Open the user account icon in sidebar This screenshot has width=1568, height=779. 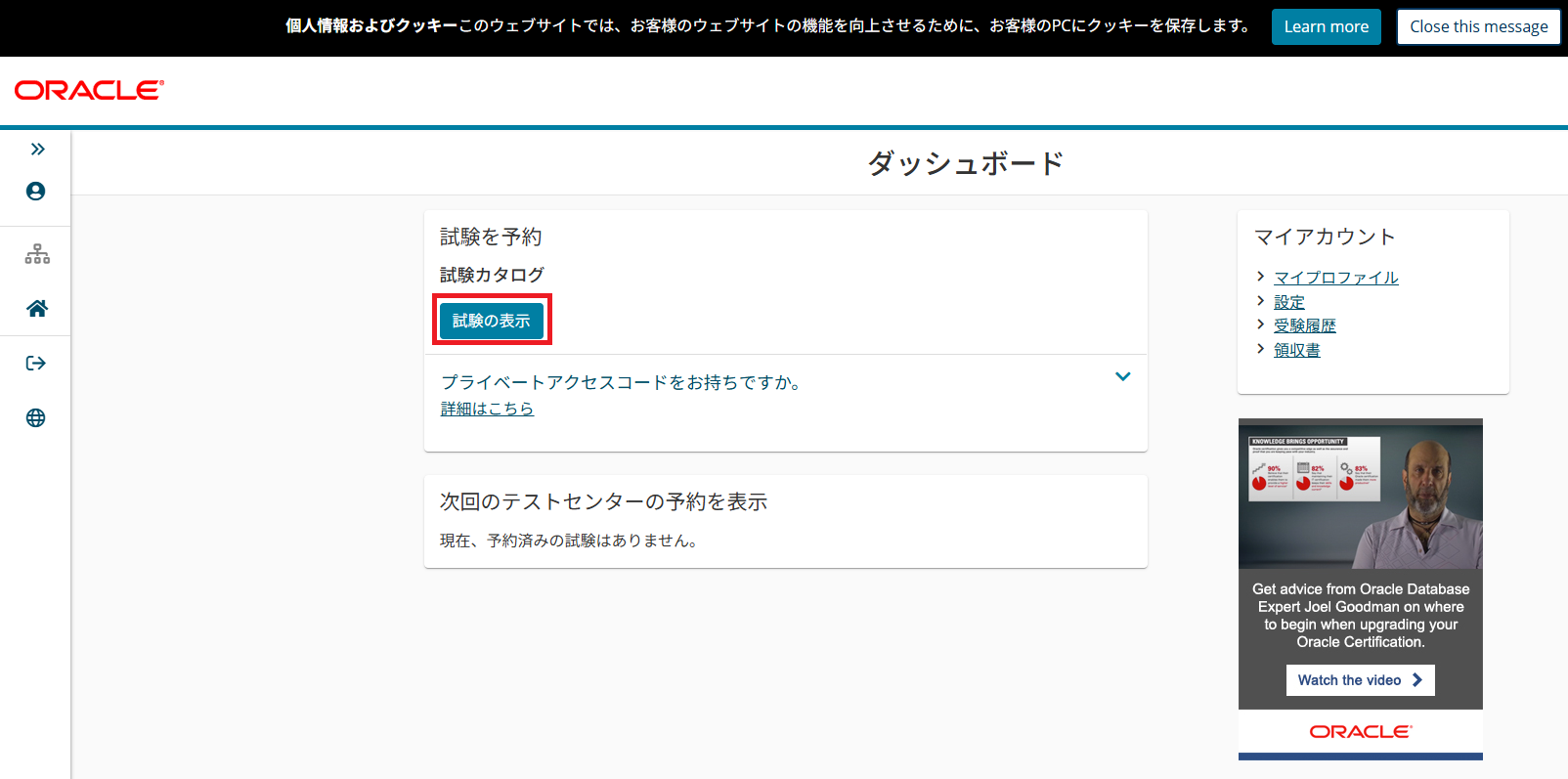(x=36, y=192)
